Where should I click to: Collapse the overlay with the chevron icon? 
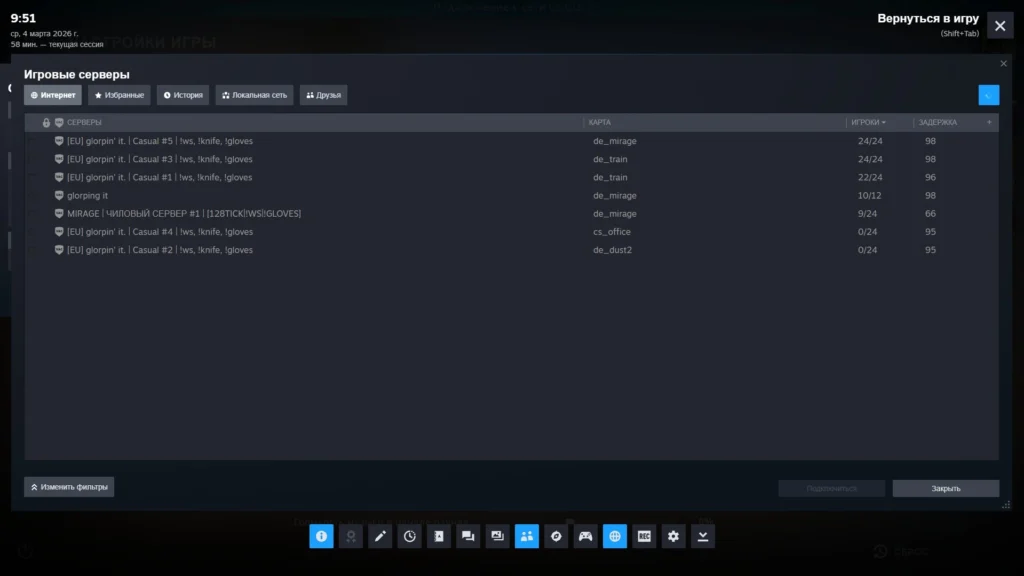click(x=702, y=536)
